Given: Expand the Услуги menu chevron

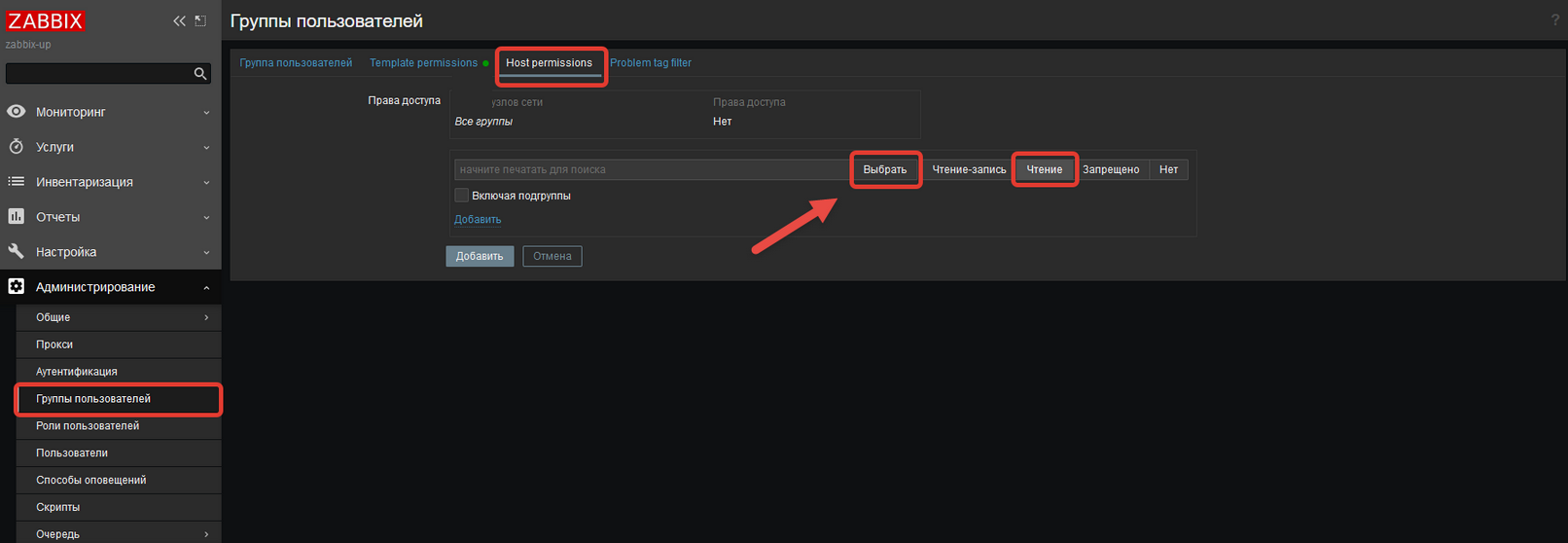Looking at the screenshot, I should [x=206, y=148].
